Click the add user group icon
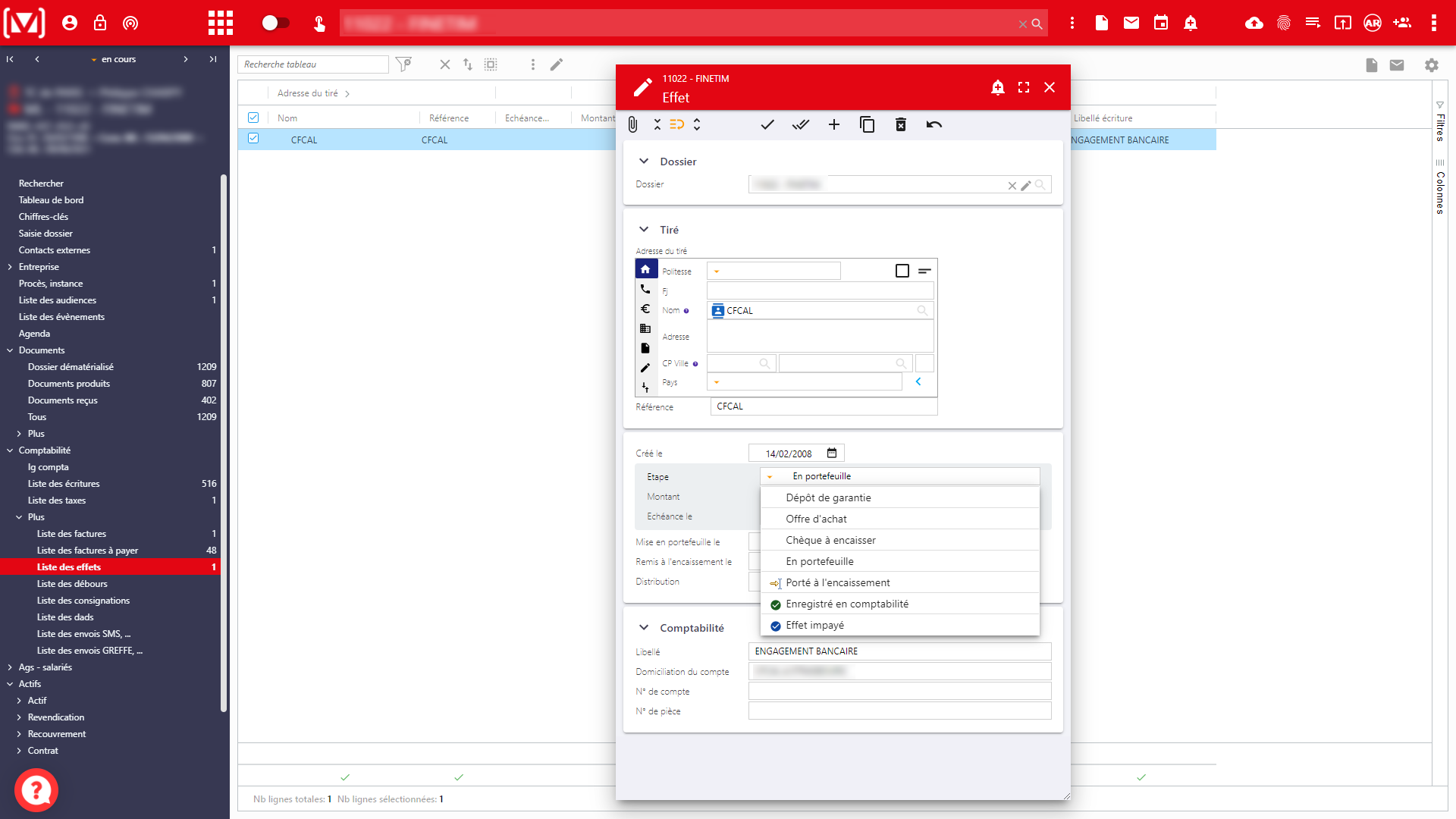 point(1402,23)
